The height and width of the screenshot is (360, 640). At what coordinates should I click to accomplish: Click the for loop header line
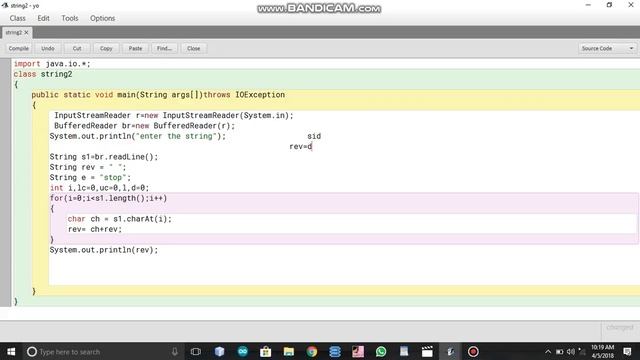click(108, 198)
